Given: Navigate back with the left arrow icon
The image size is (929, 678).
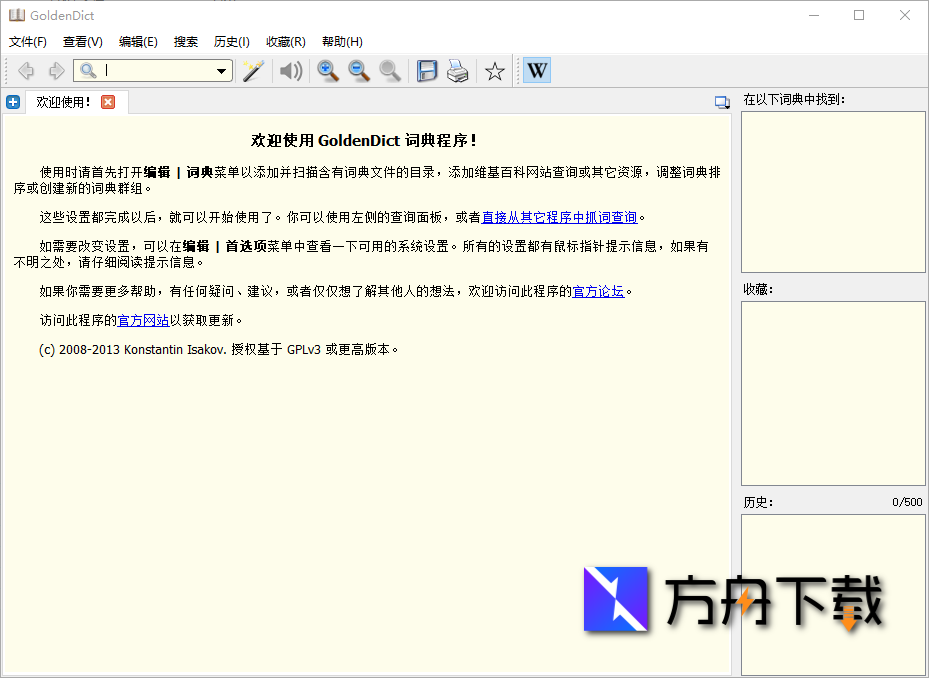Looking at the screenshot, I should (x=26, y=70).
